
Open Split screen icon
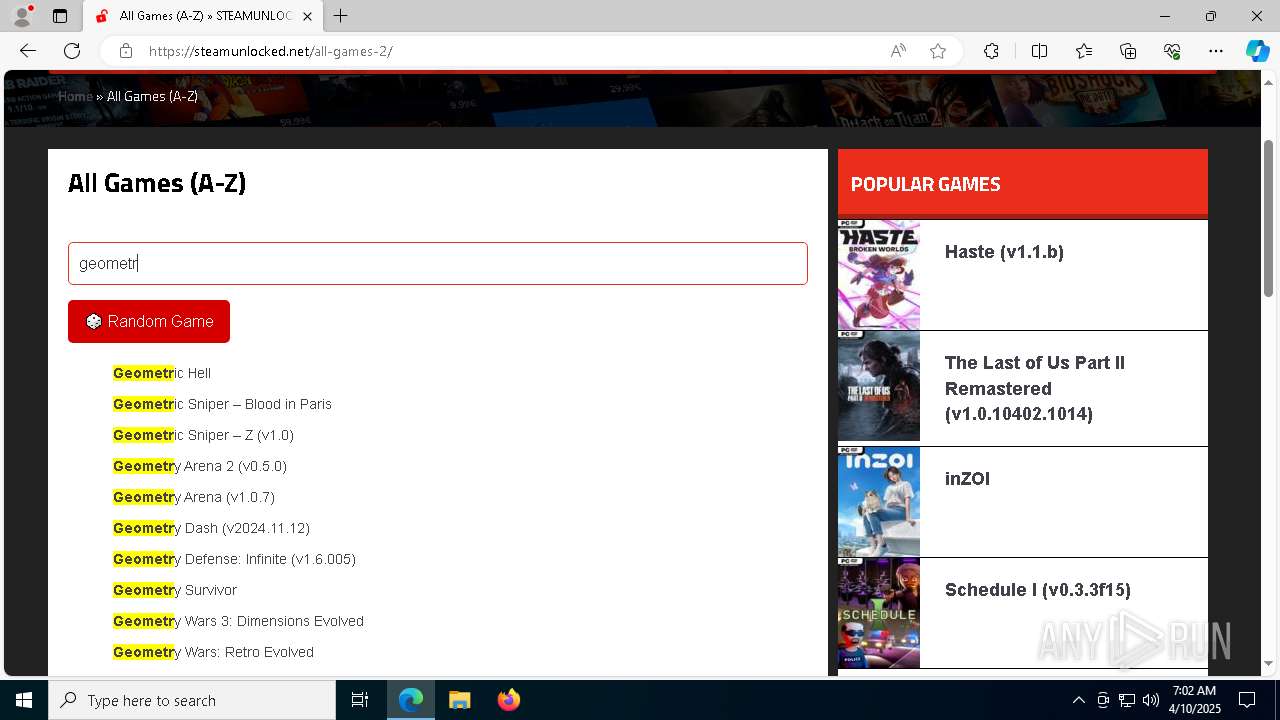1039,51
